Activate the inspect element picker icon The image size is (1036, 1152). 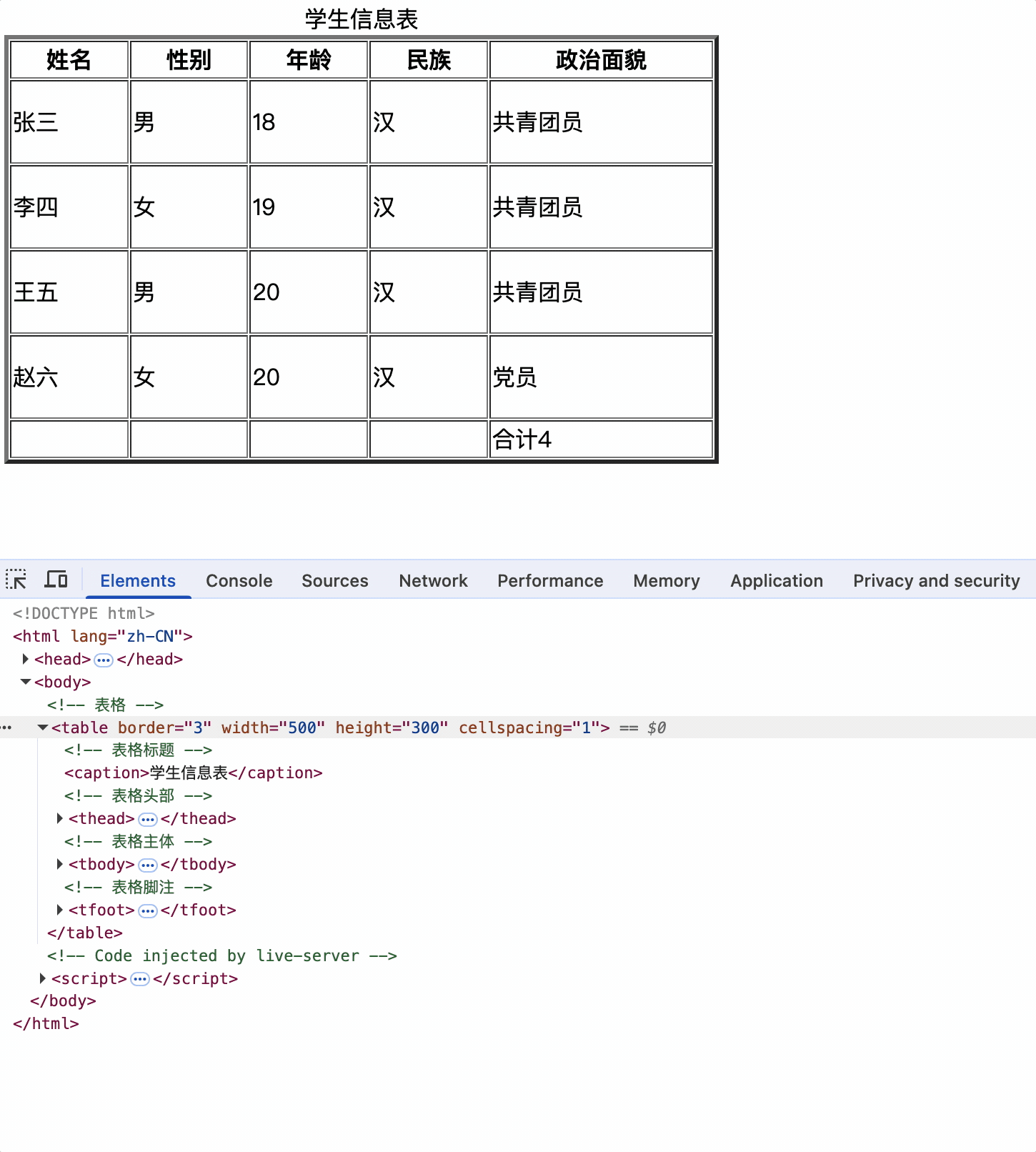tap(16, 580)
